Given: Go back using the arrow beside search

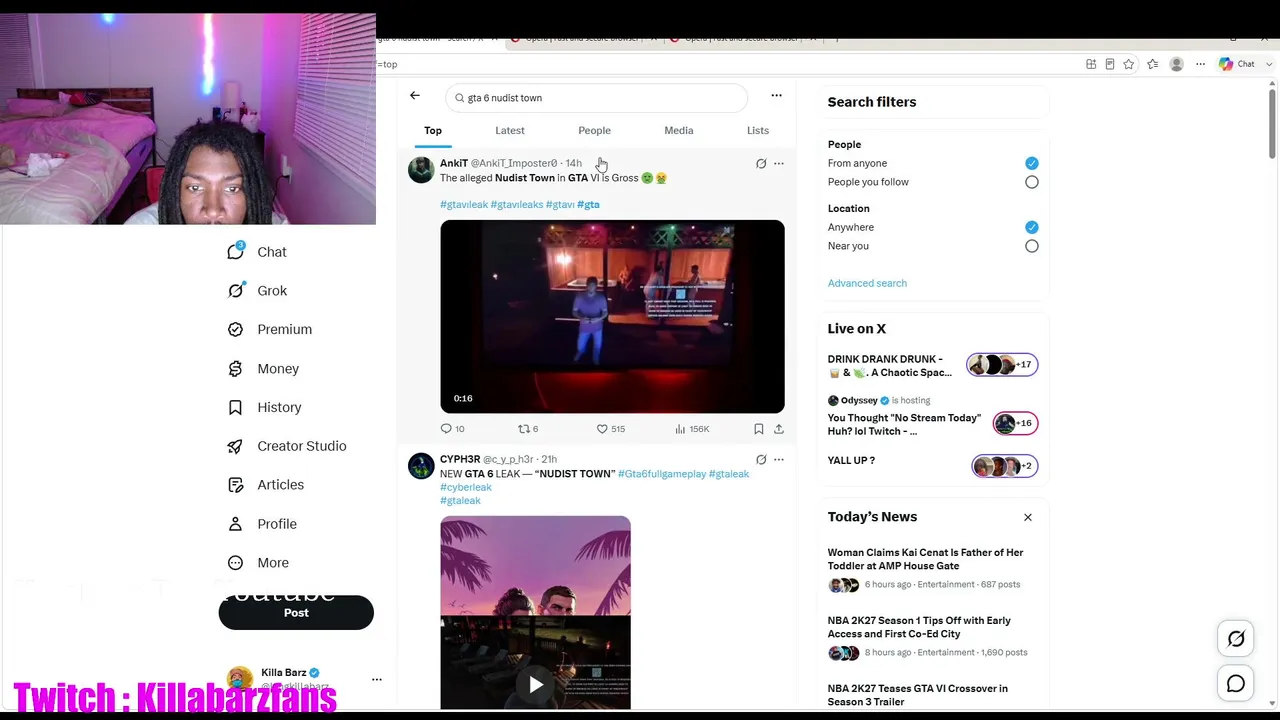Looking at the screenshot, I should 415,96.
